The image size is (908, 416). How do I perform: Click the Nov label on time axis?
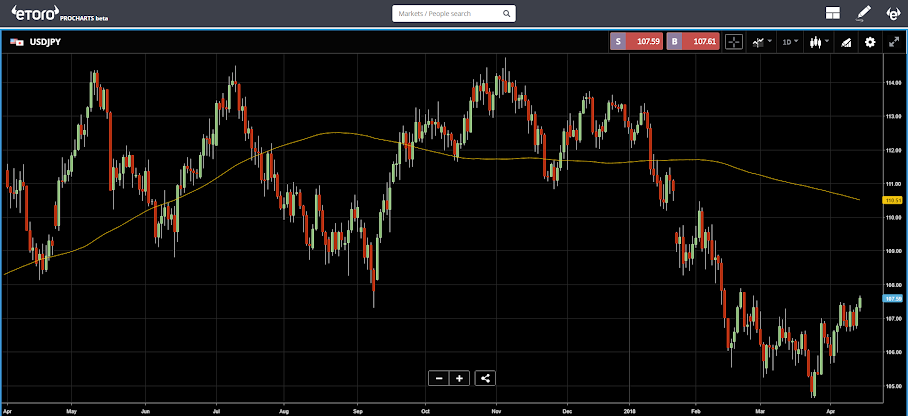click(x=496, y=410)
